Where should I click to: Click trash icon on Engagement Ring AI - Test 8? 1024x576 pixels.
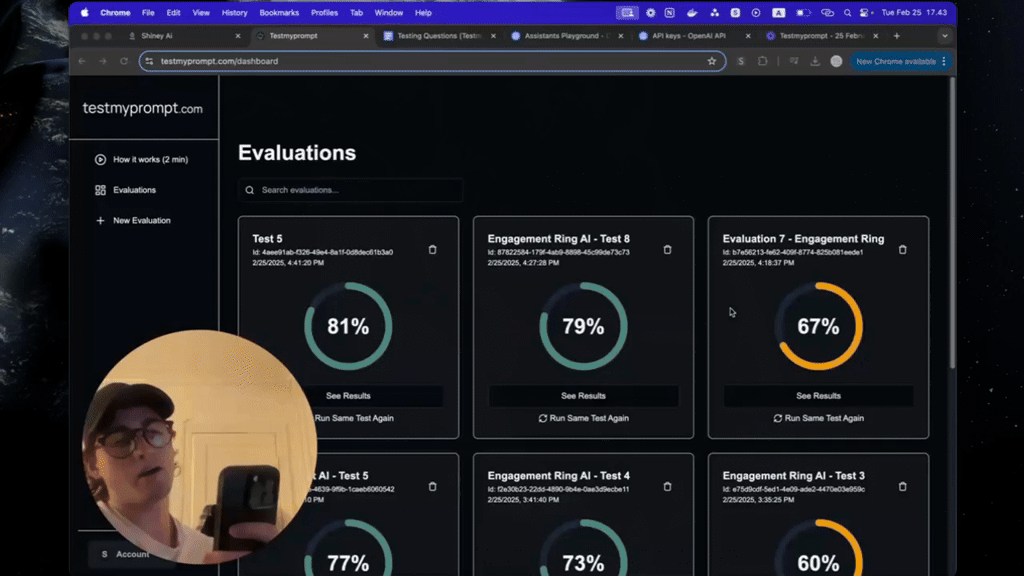coord(667,249)
